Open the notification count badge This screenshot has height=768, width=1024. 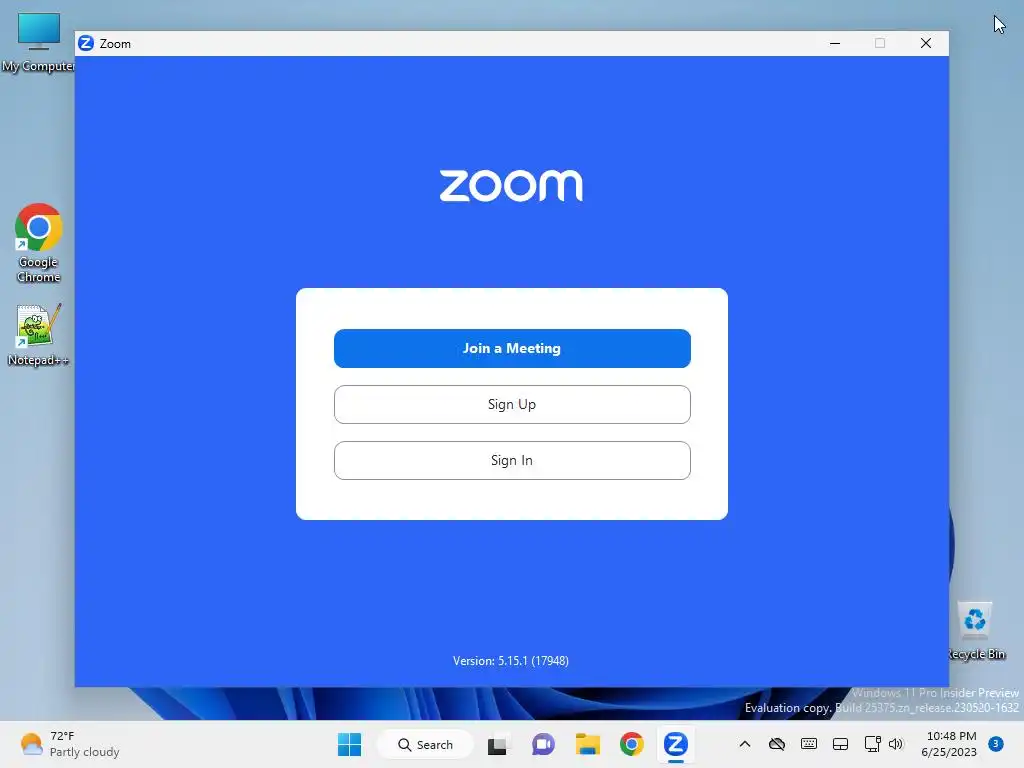pos(996,744)
